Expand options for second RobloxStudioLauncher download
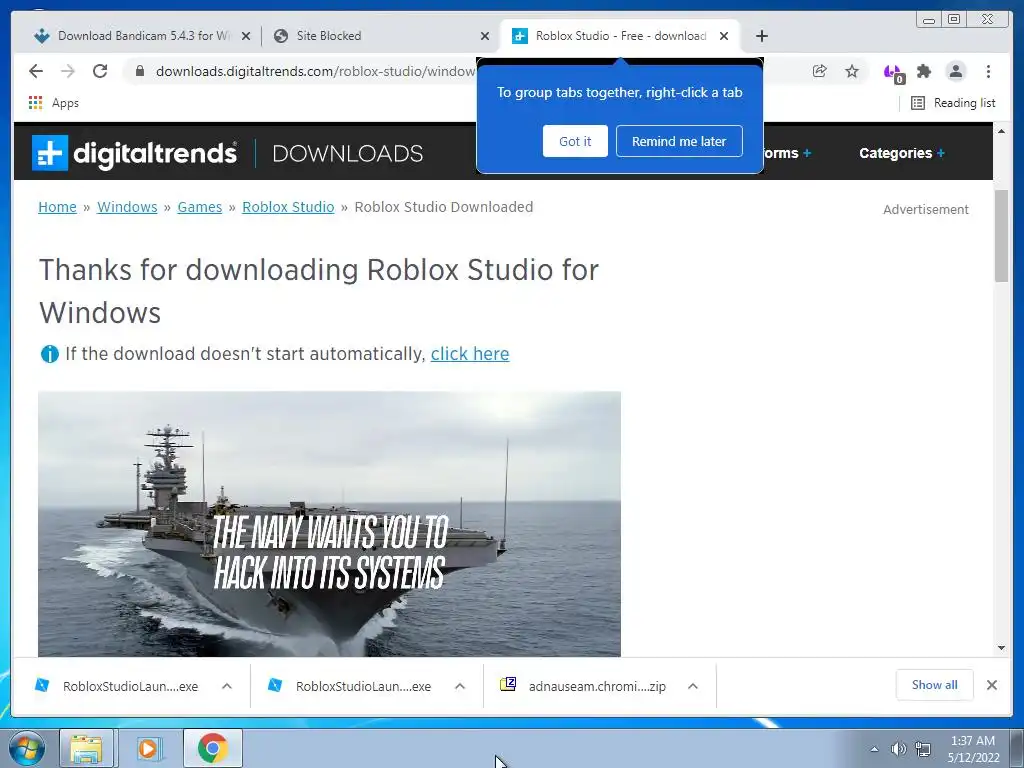The width and height of the screenshot is (1024, 768). coord(460,686)
